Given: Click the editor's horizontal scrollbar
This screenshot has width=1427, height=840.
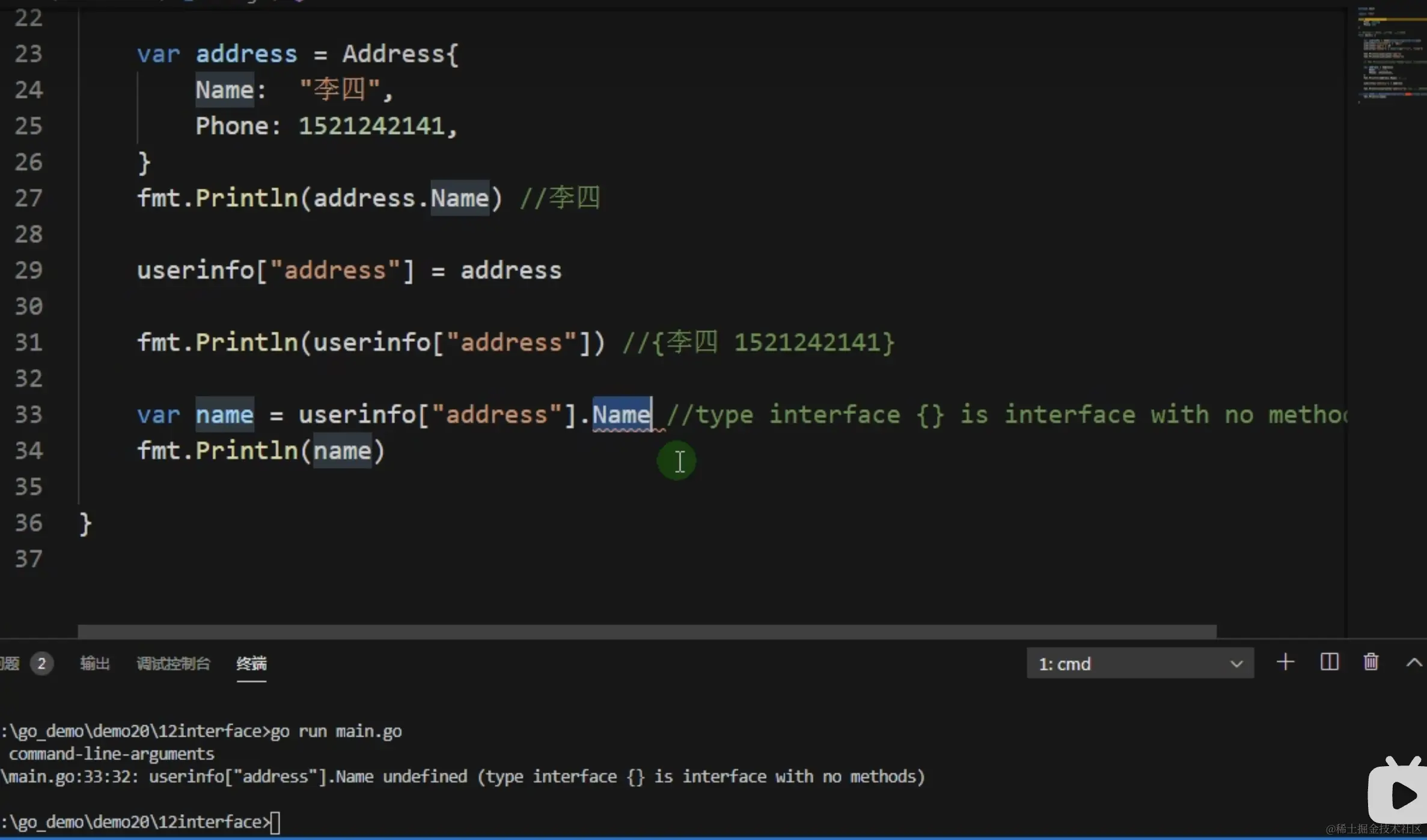Looking at the screenshot, I should pos(646,631).
